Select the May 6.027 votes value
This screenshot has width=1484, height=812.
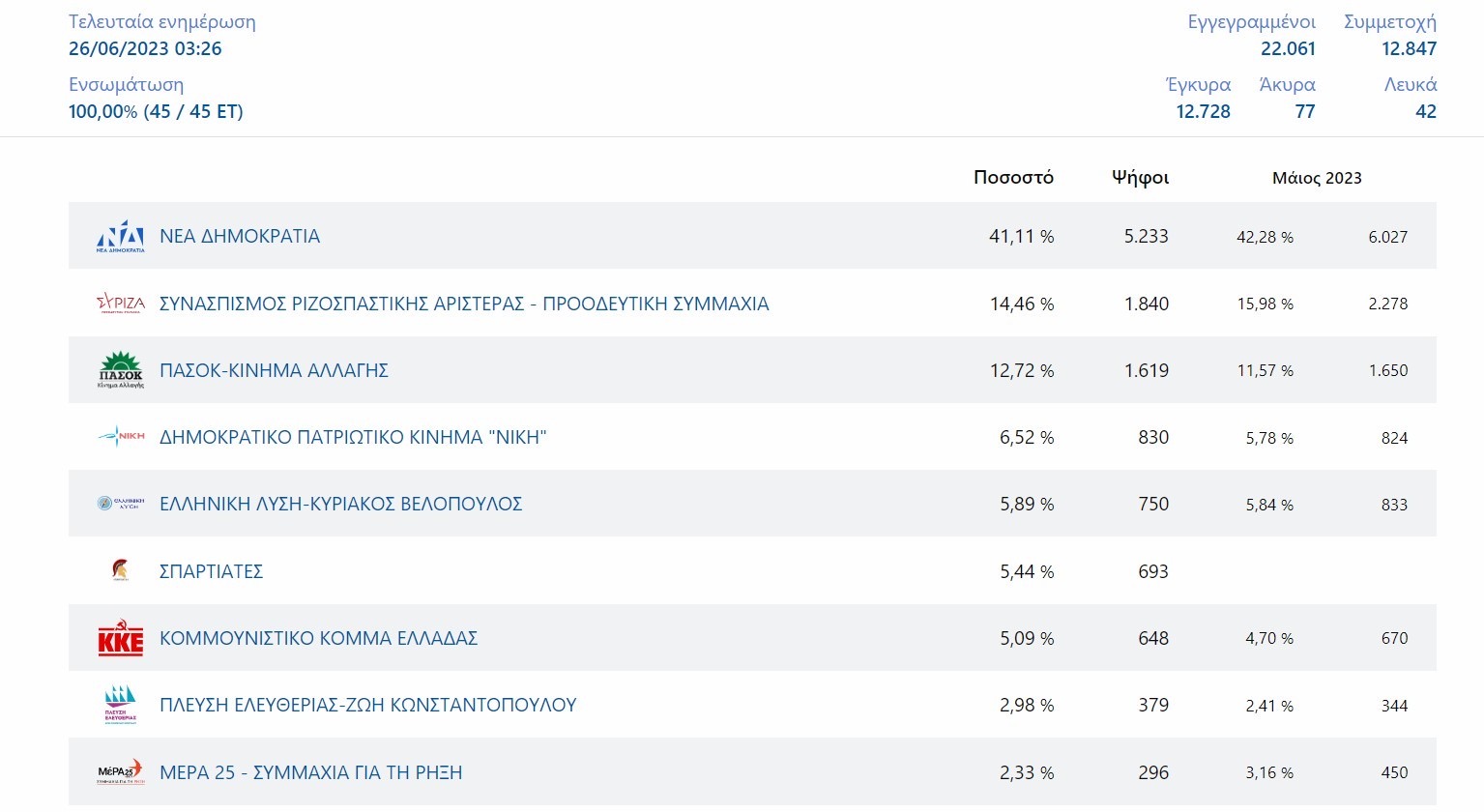[x=1387, y=237]
